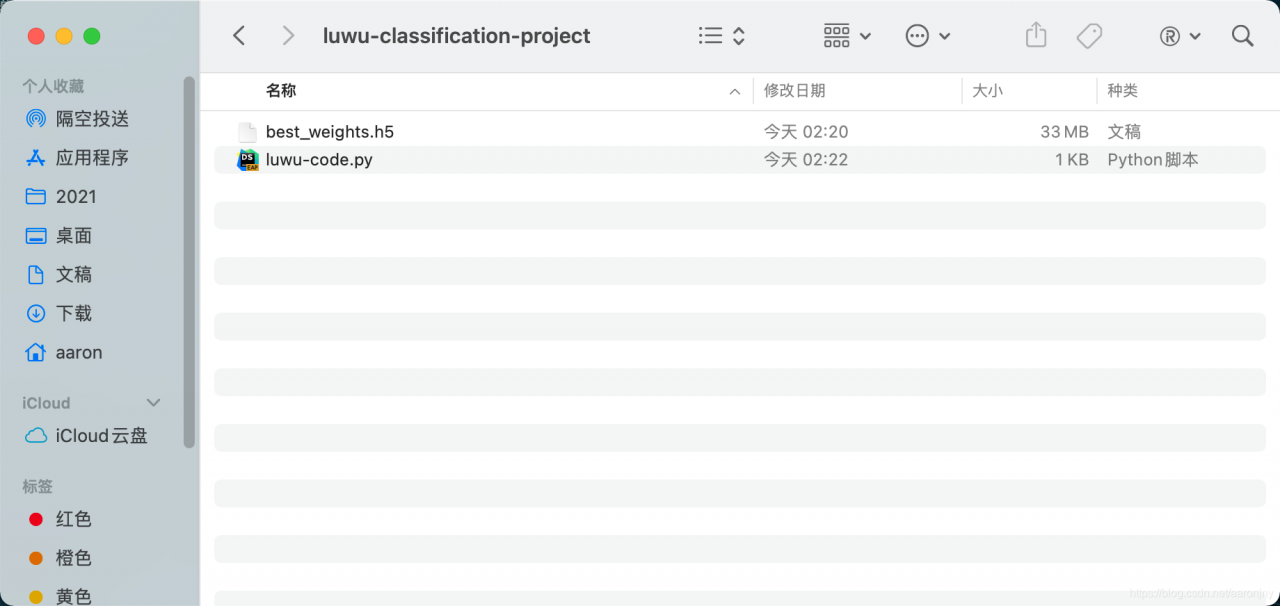
Task: Click the forward navigation arrow
Action: point(288,36)
